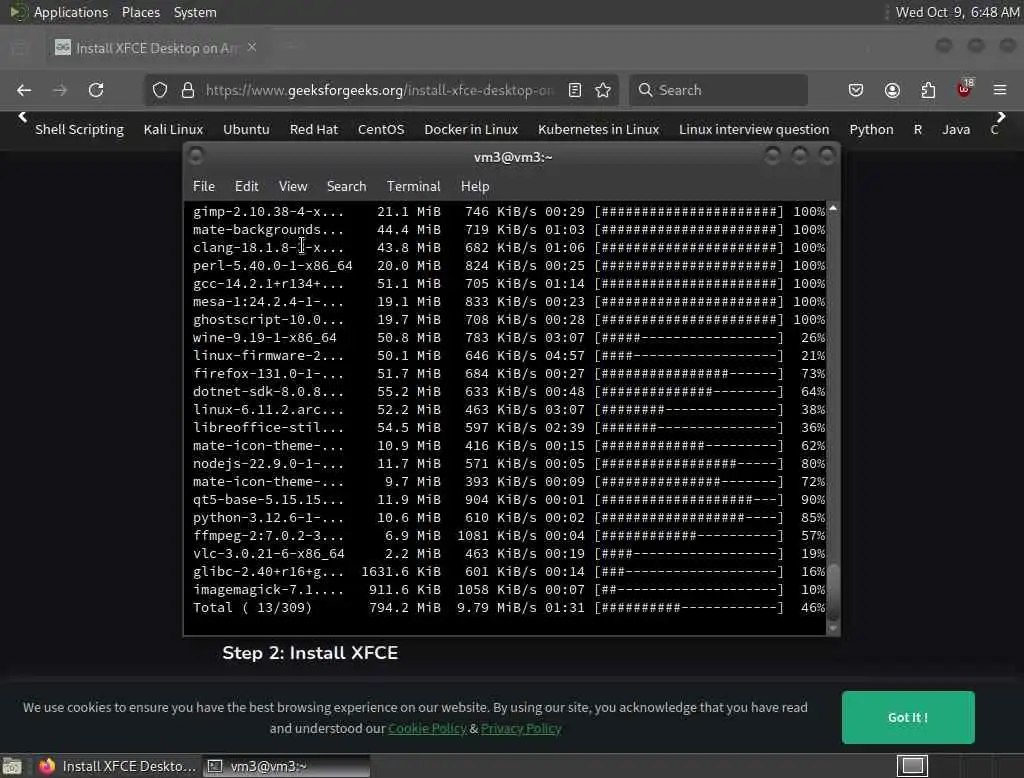
Task: Click the padlock site security icon
Action: tap(188, 90)
